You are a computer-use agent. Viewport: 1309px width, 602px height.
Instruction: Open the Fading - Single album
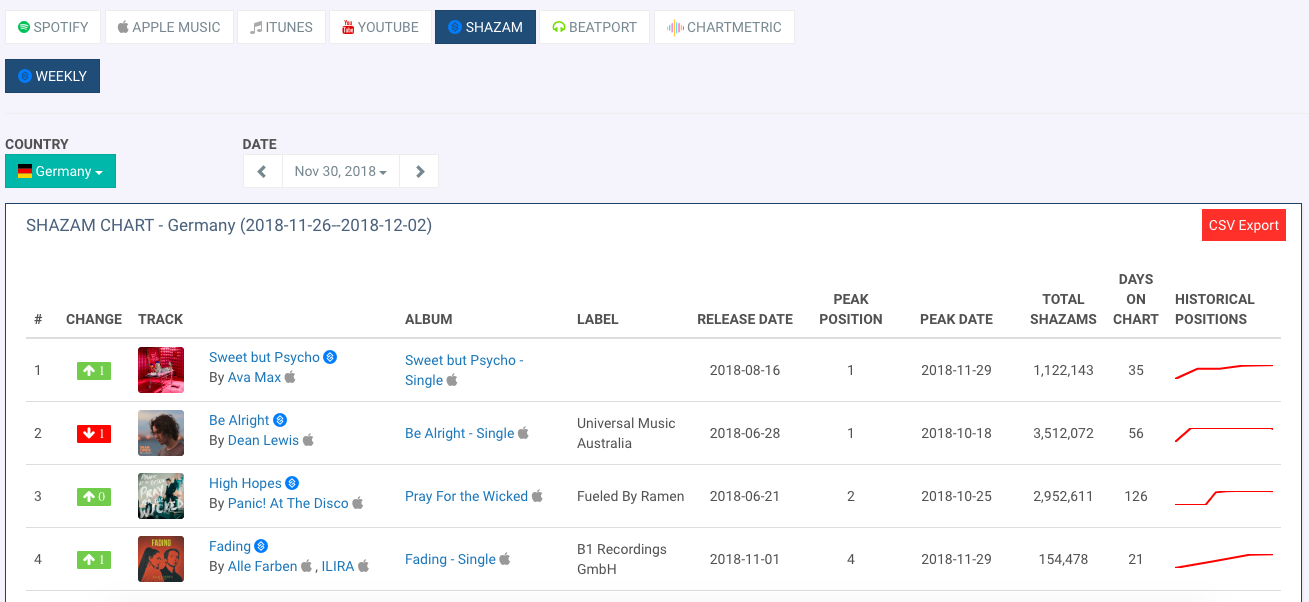[450, 559]
